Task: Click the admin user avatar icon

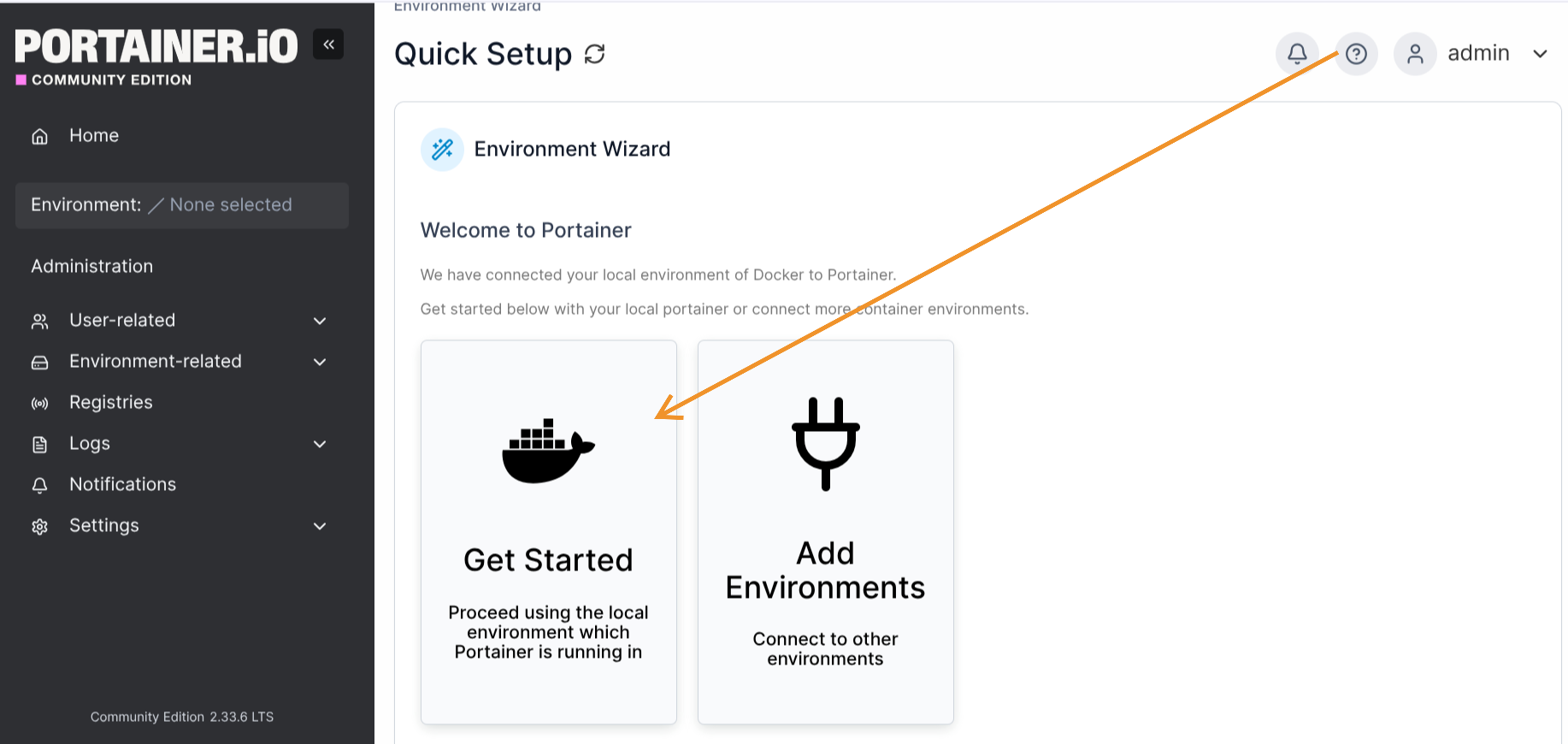Action: 1415,54
